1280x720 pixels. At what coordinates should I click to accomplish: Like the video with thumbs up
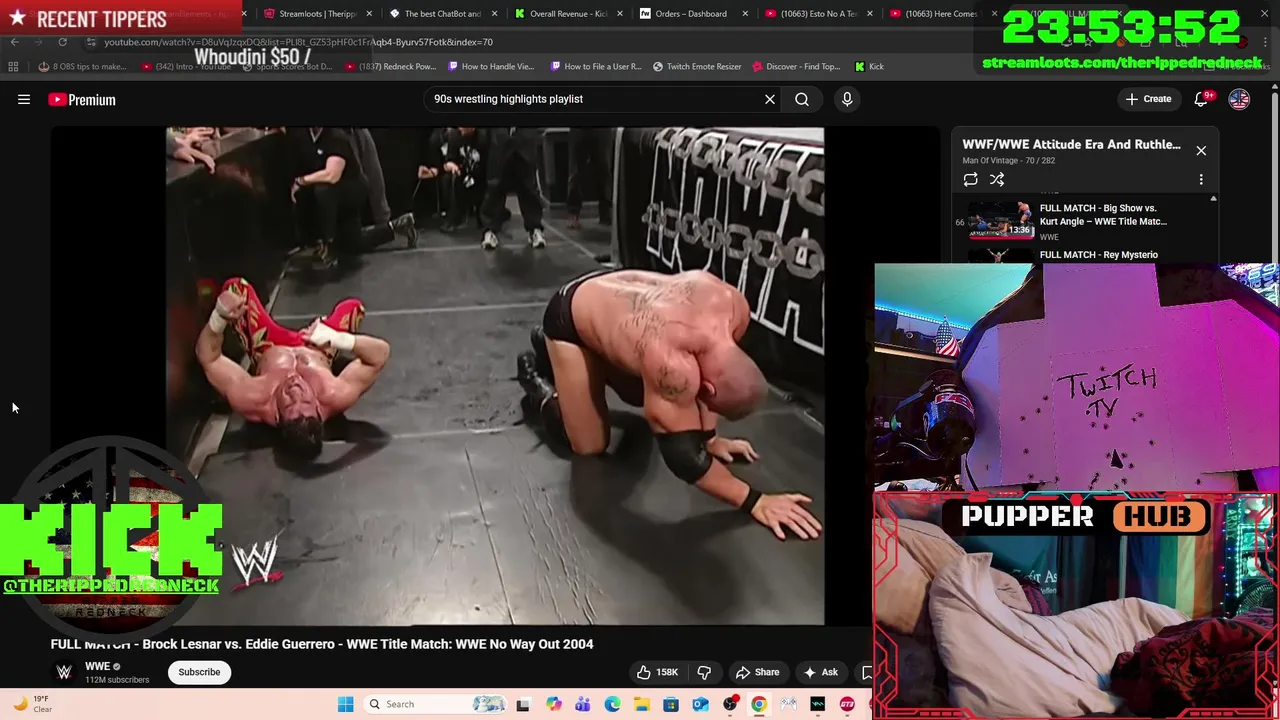click(x=658, y=672)
